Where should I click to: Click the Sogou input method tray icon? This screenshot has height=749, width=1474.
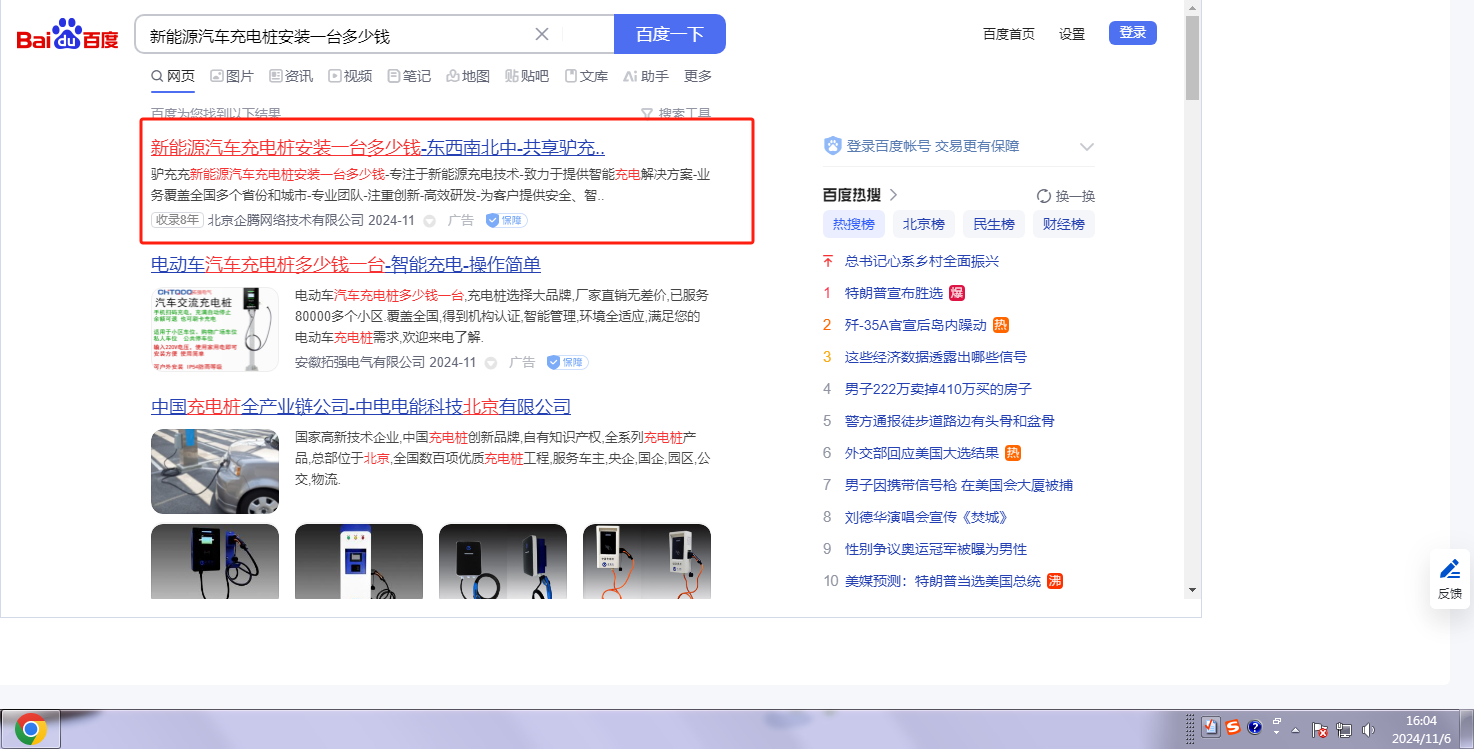[x=1233, y=727]
